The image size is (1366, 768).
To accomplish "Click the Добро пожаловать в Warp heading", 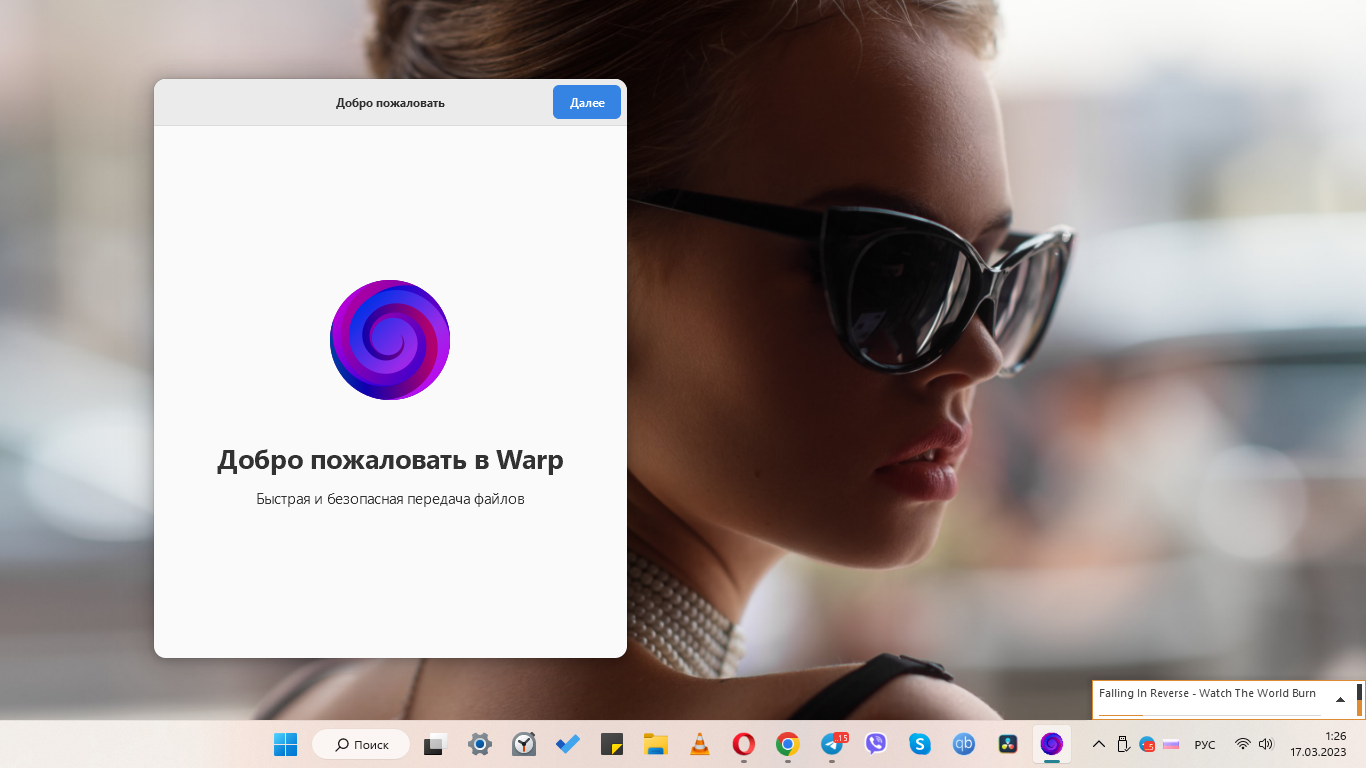I will pyautogui.click(x=390, y=460).
